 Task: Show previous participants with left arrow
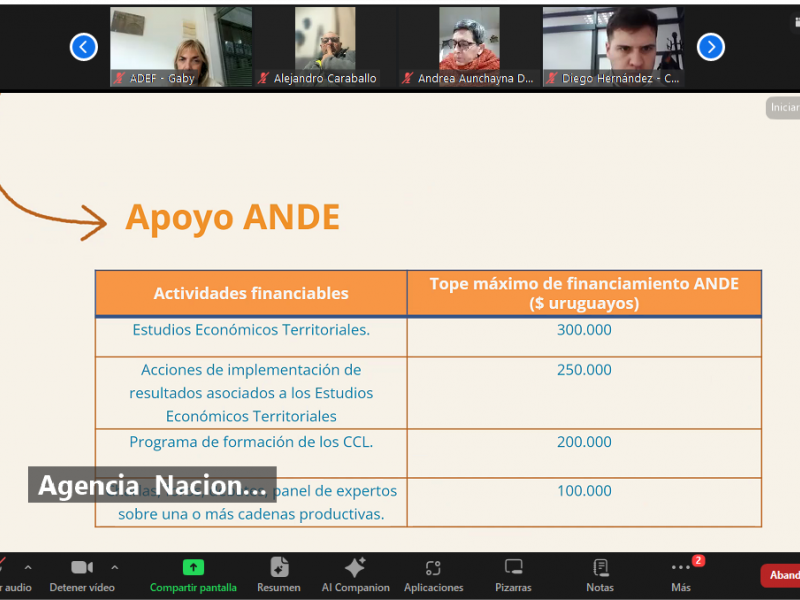[84, 47]
